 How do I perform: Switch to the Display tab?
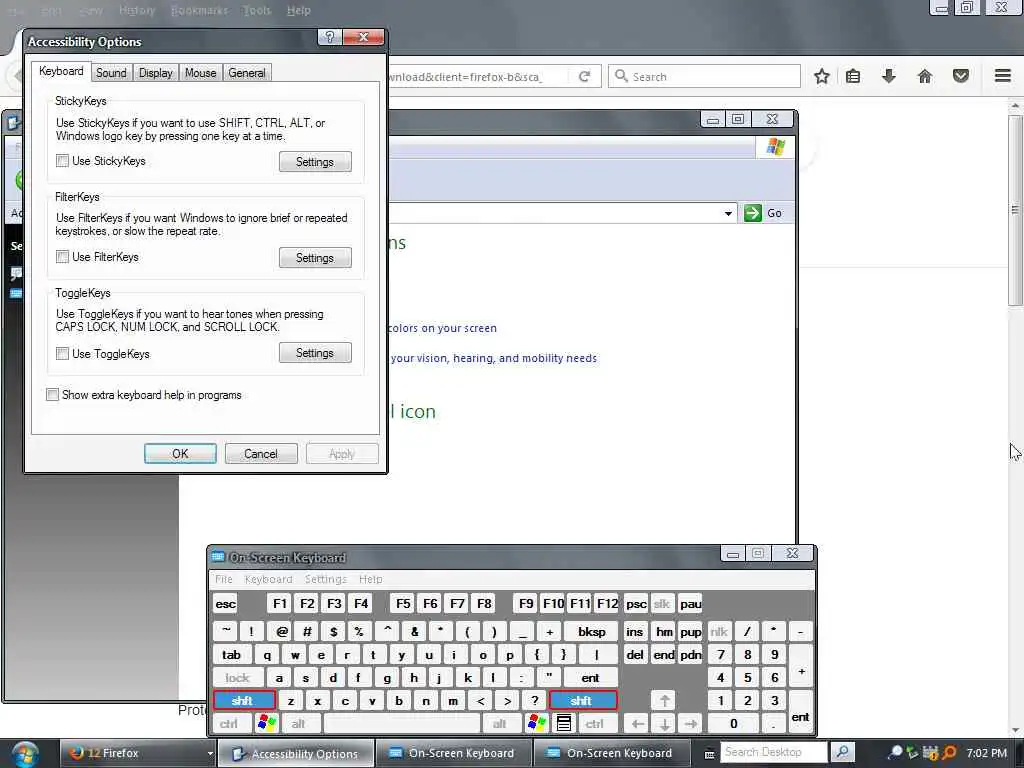pos(155,72)
